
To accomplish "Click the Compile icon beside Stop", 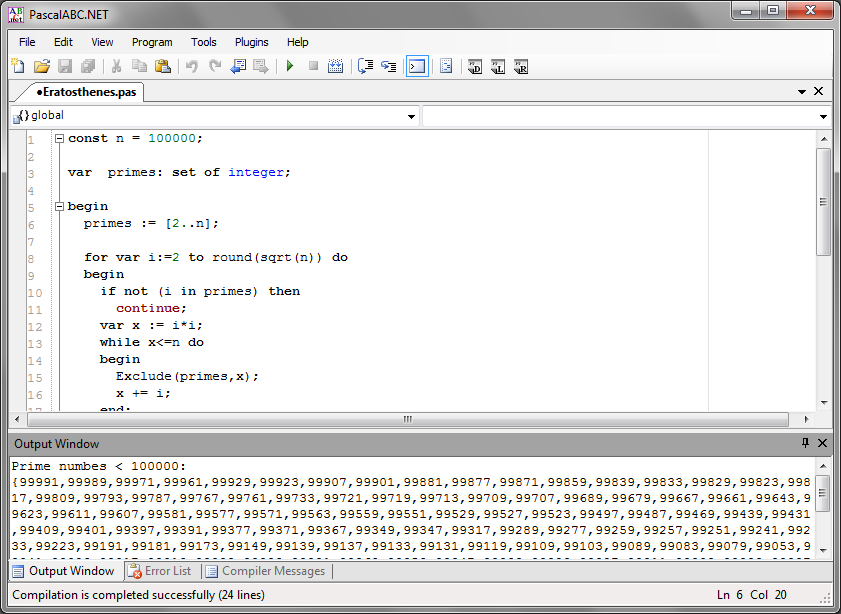I will [336, 66].
